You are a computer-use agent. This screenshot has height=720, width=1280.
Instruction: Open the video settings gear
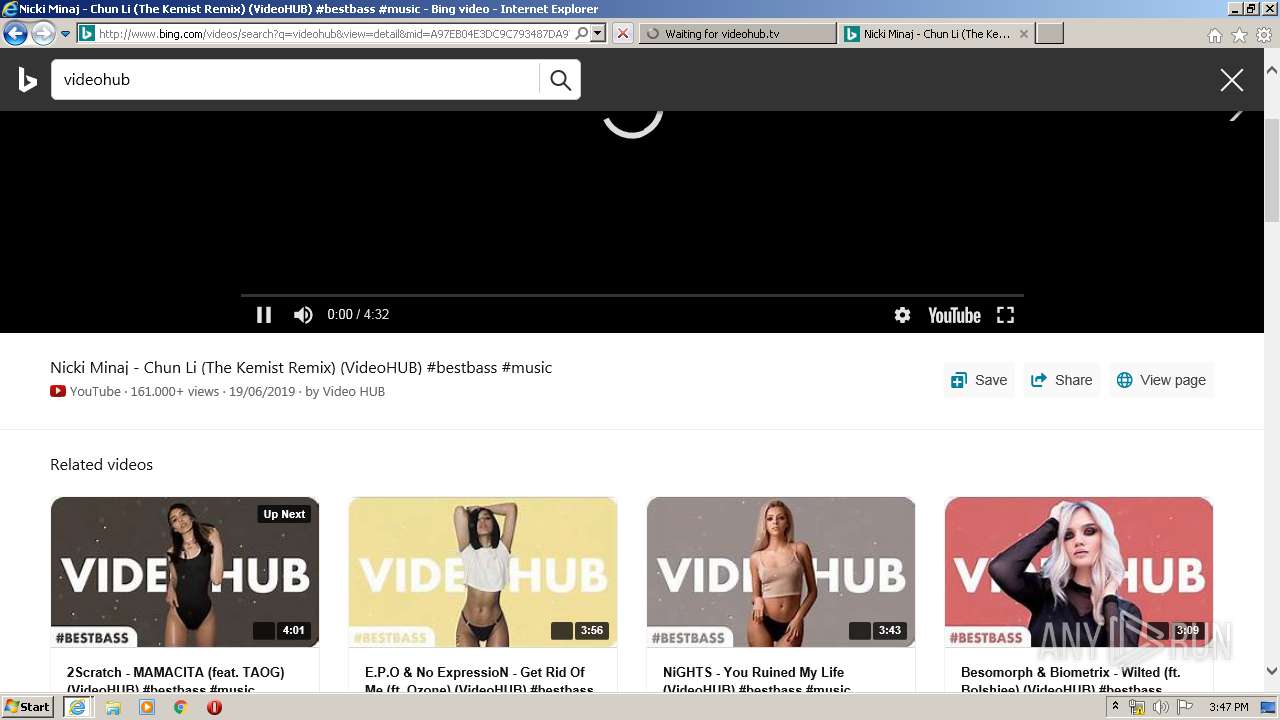point(902,315)
